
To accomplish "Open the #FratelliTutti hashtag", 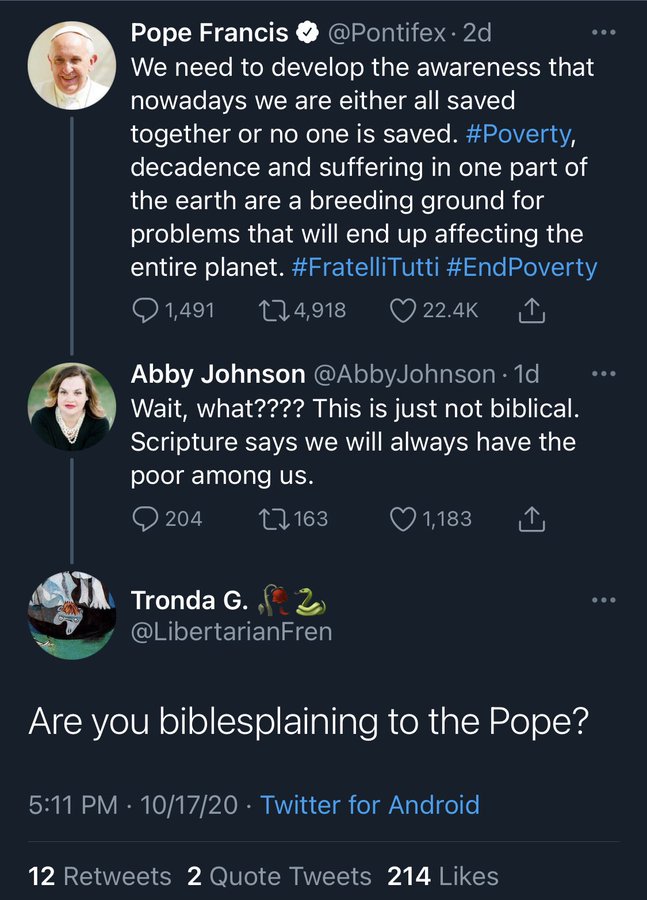I will pyautogui.click(x=366, y=268).
